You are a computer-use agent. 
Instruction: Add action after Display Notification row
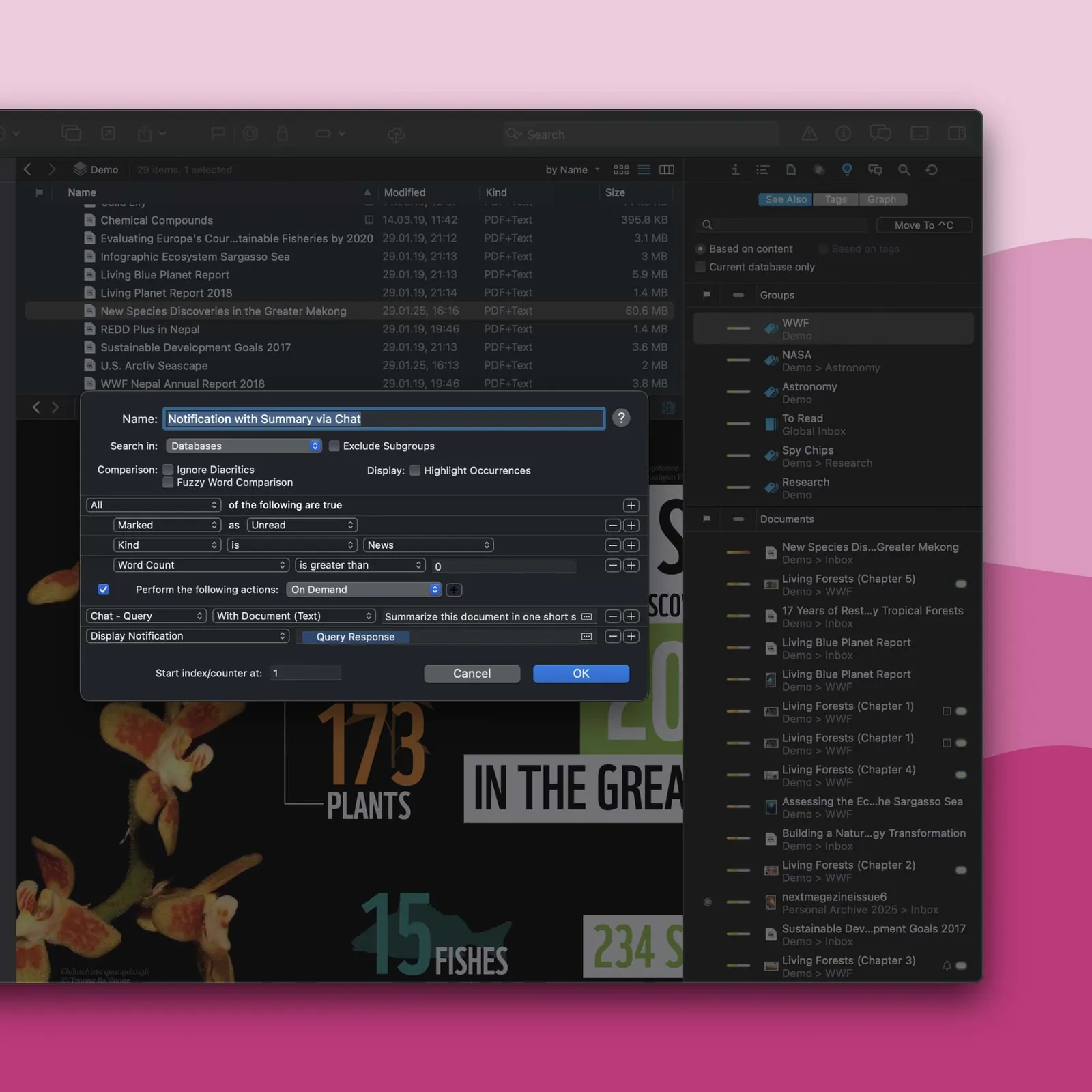(631, 636)
